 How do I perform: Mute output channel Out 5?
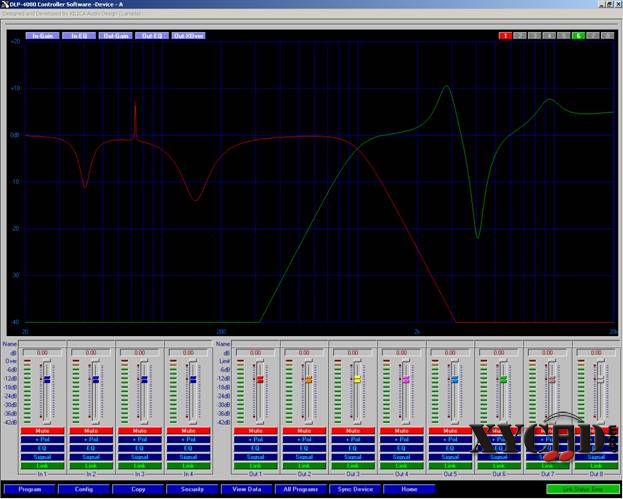coord(450,431)
